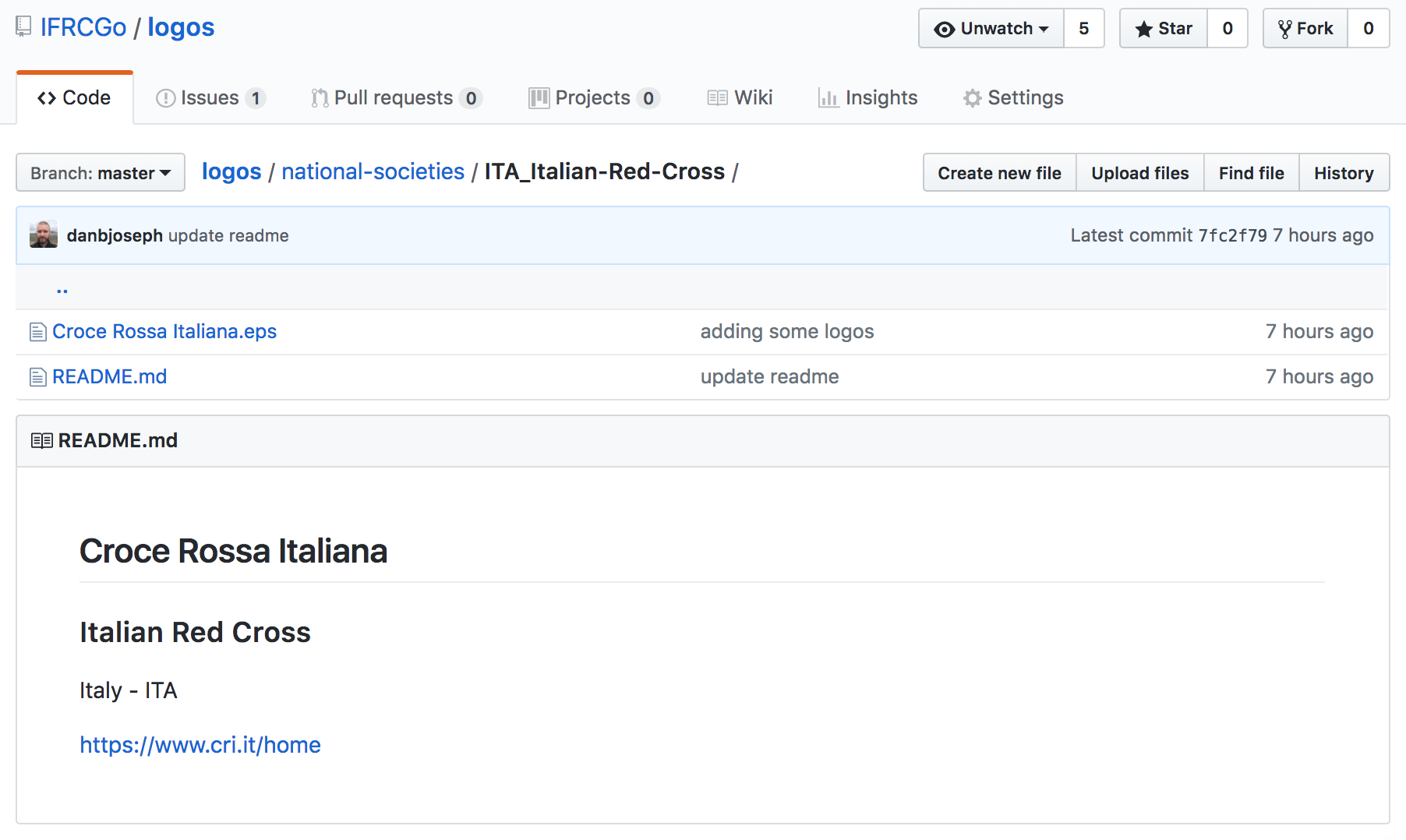
Task: Open the 'adding some logos' commit message
Action: click(787, 332)
